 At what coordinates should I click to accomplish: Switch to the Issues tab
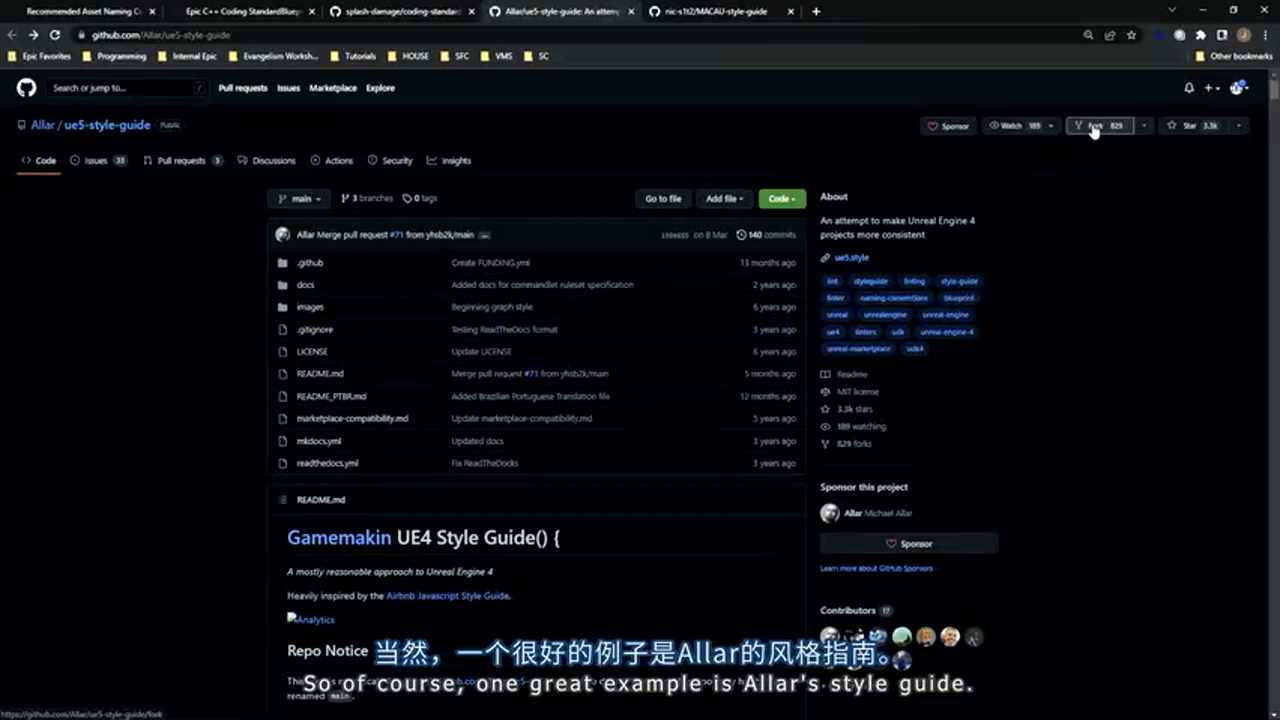pyautogui.click(x=96, y=161)
